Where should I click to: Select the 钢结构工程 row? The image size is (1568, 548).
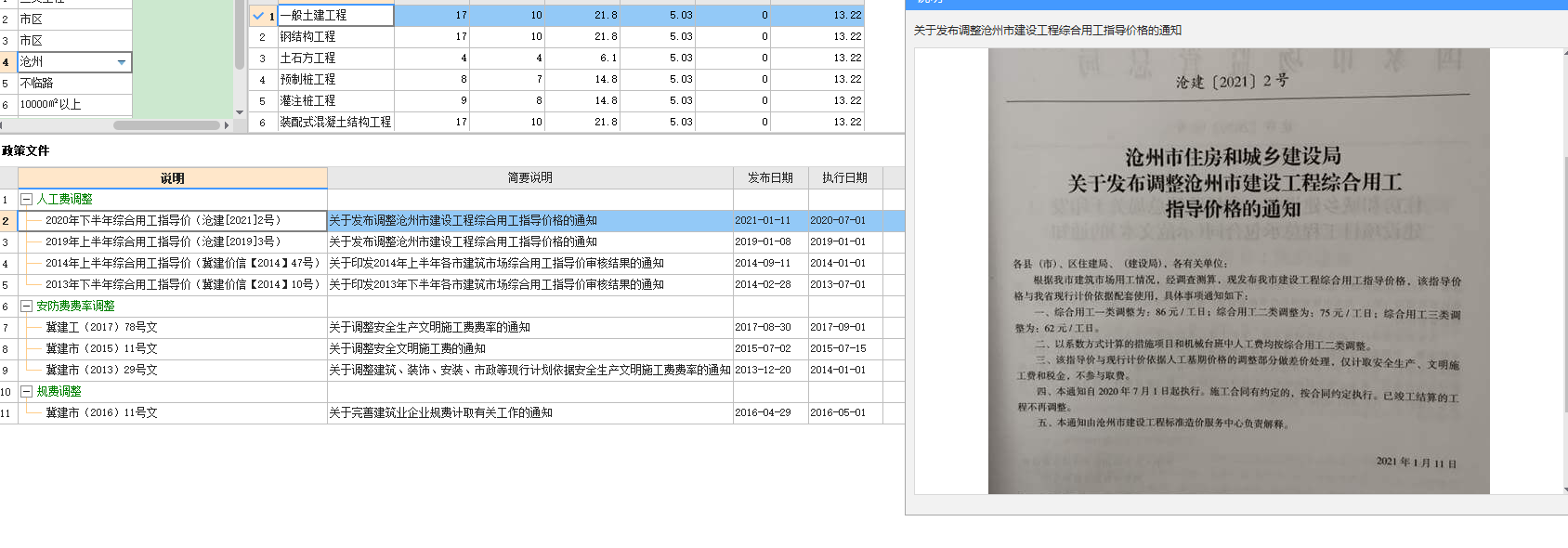point(555,36)
